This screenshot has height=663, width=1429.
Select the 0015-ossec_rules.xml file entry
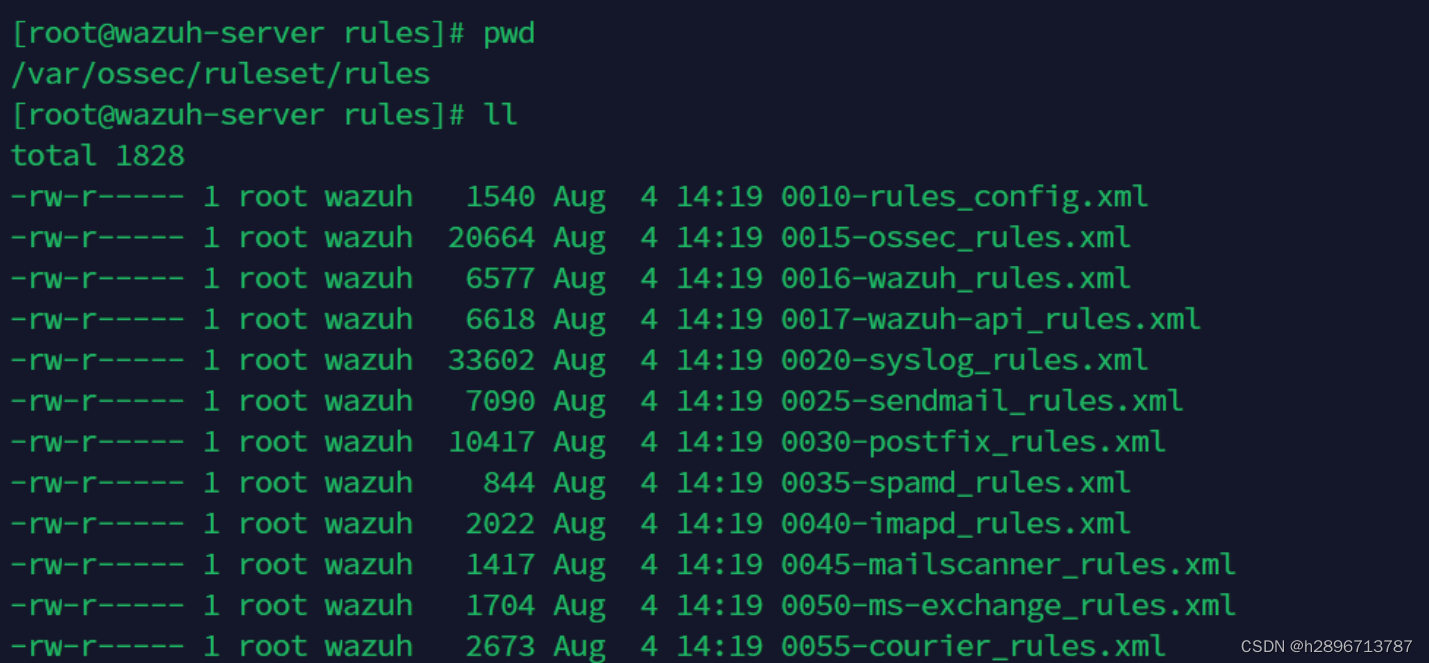955,238
